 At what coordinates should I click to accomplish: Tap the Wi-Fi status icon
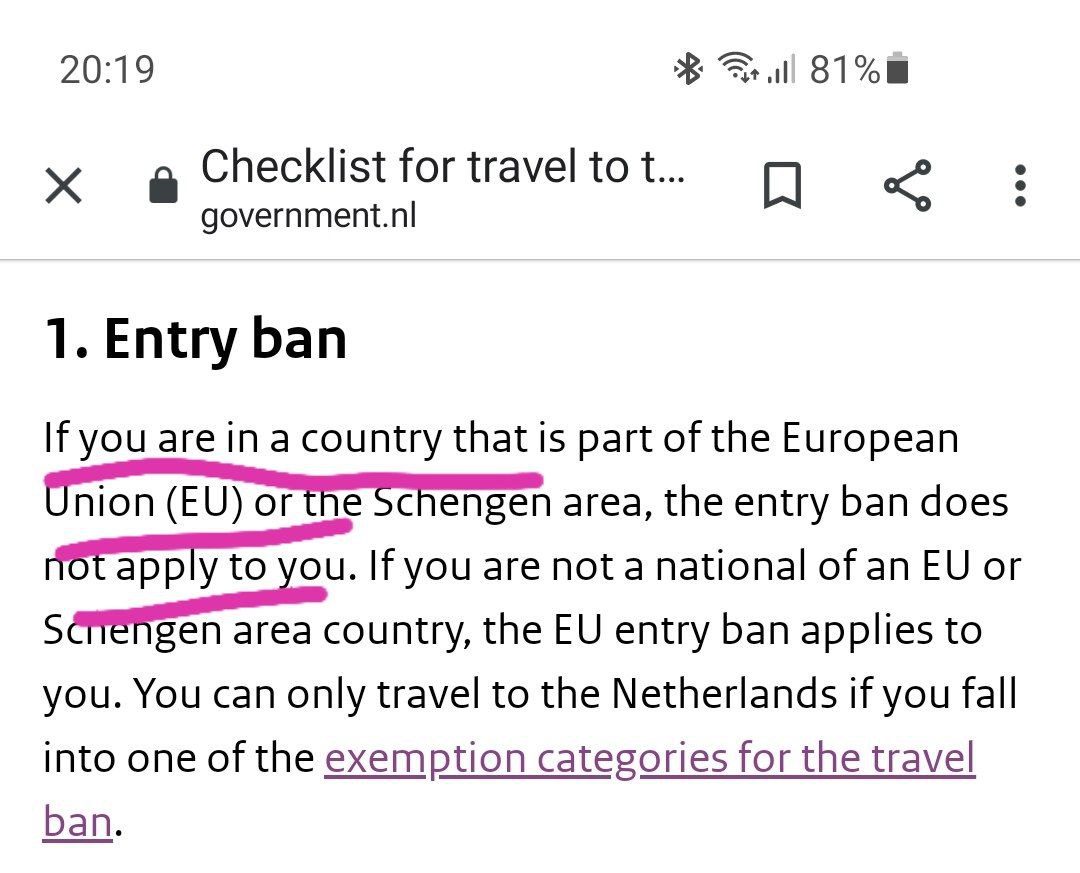738,67
